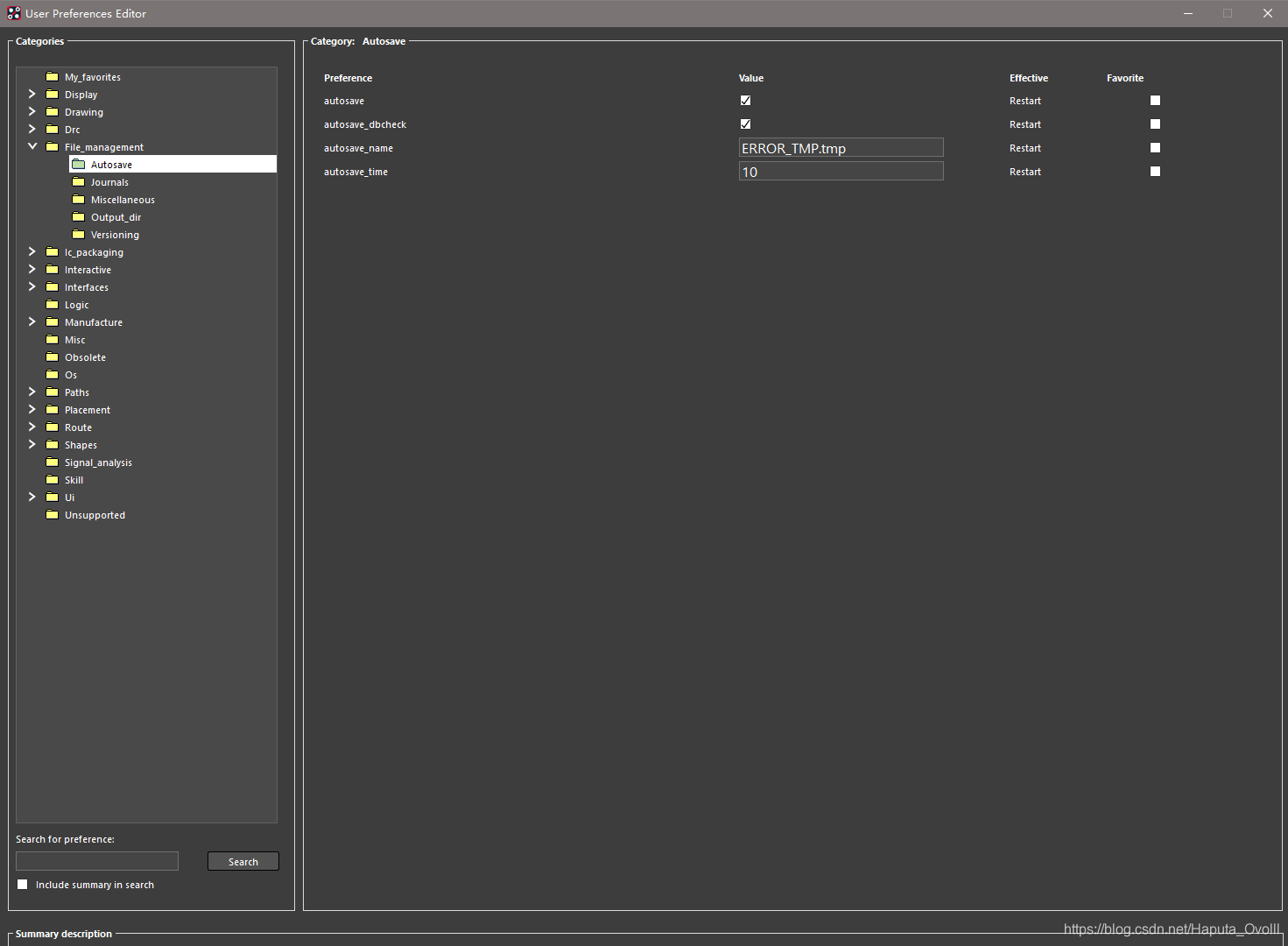This screenshot has width=1288, height=946.
Task: Click the autosave_dbcheck preference label
Action: coord(365,124)
